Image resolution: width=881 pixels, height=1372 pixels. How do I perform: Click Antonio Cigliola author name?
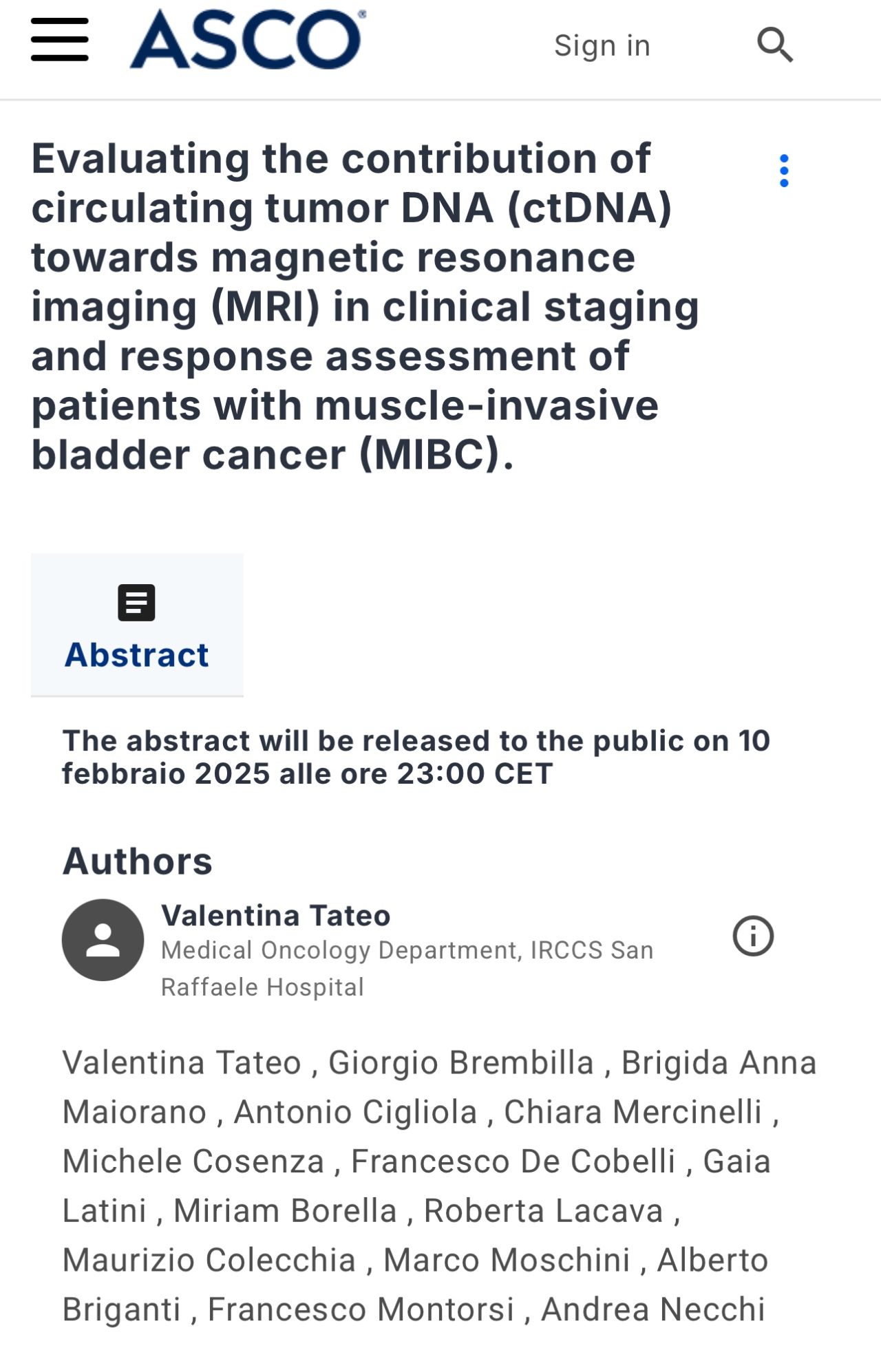pyautogui.click(x=356, y=1112)
